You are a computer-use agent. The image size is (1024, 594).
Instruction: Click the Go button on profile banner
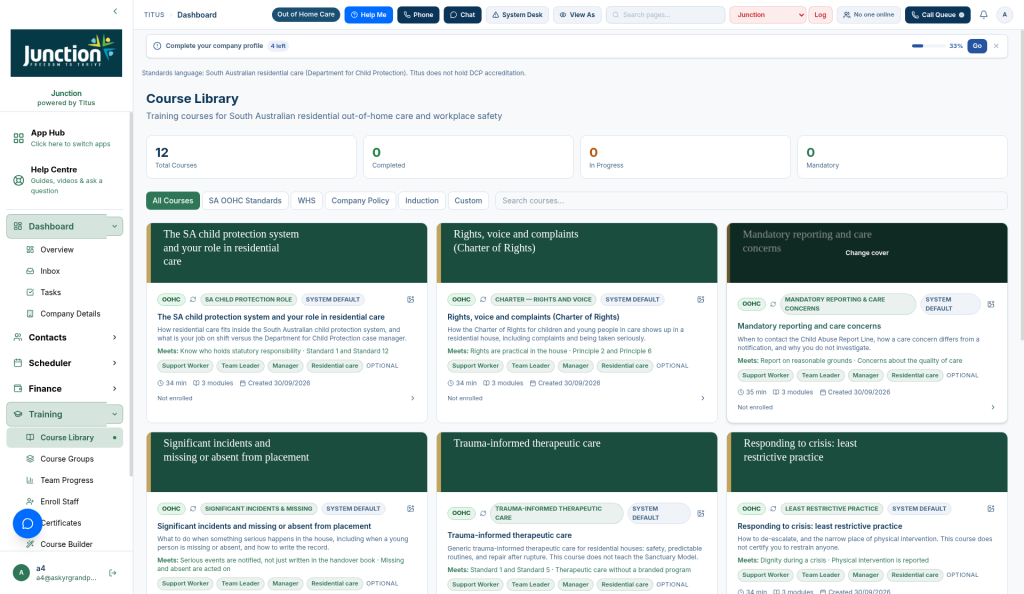pos(977,46)
